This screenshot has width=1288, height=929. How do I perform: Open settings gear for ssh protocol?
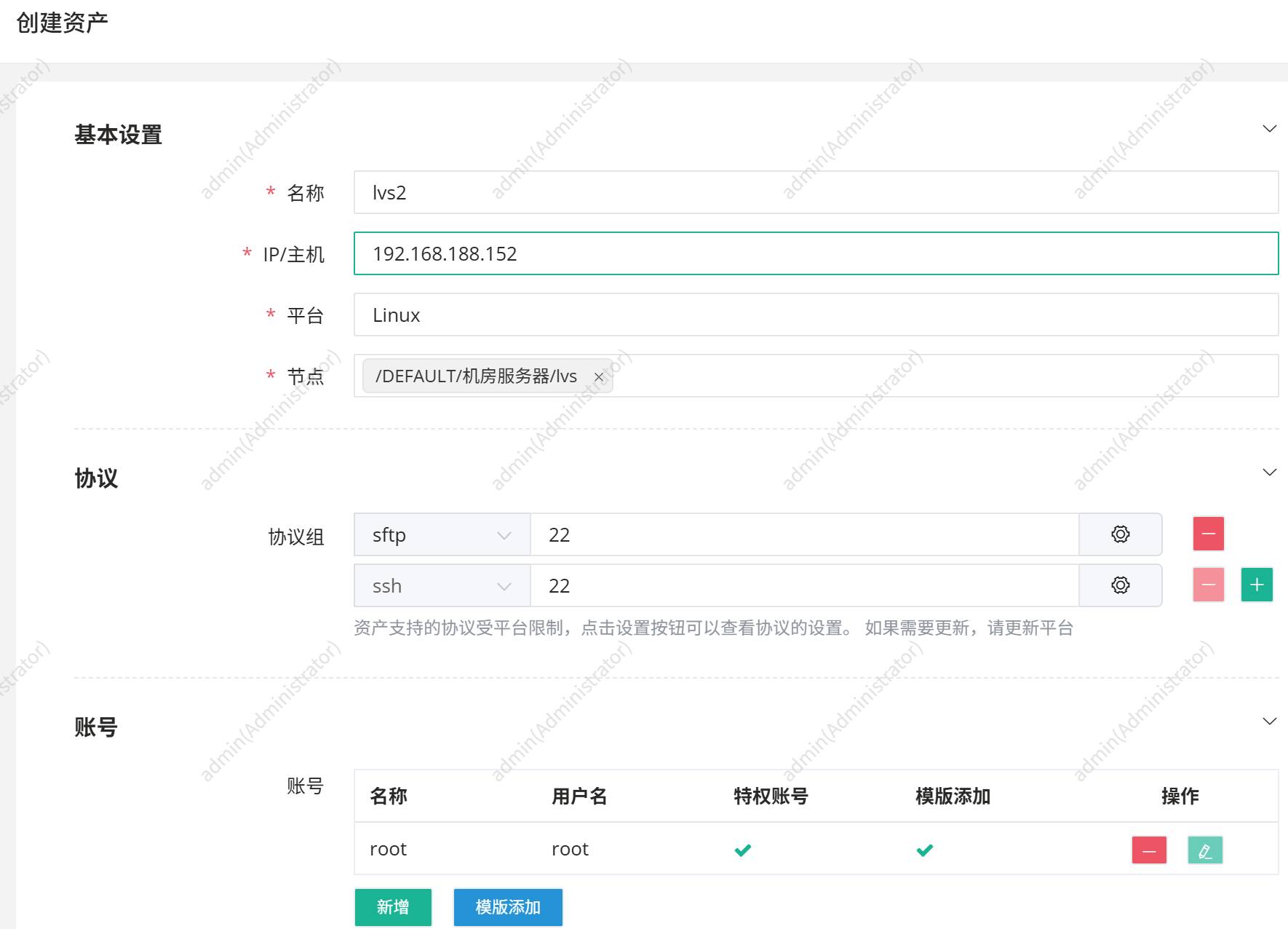(1120, 585)
